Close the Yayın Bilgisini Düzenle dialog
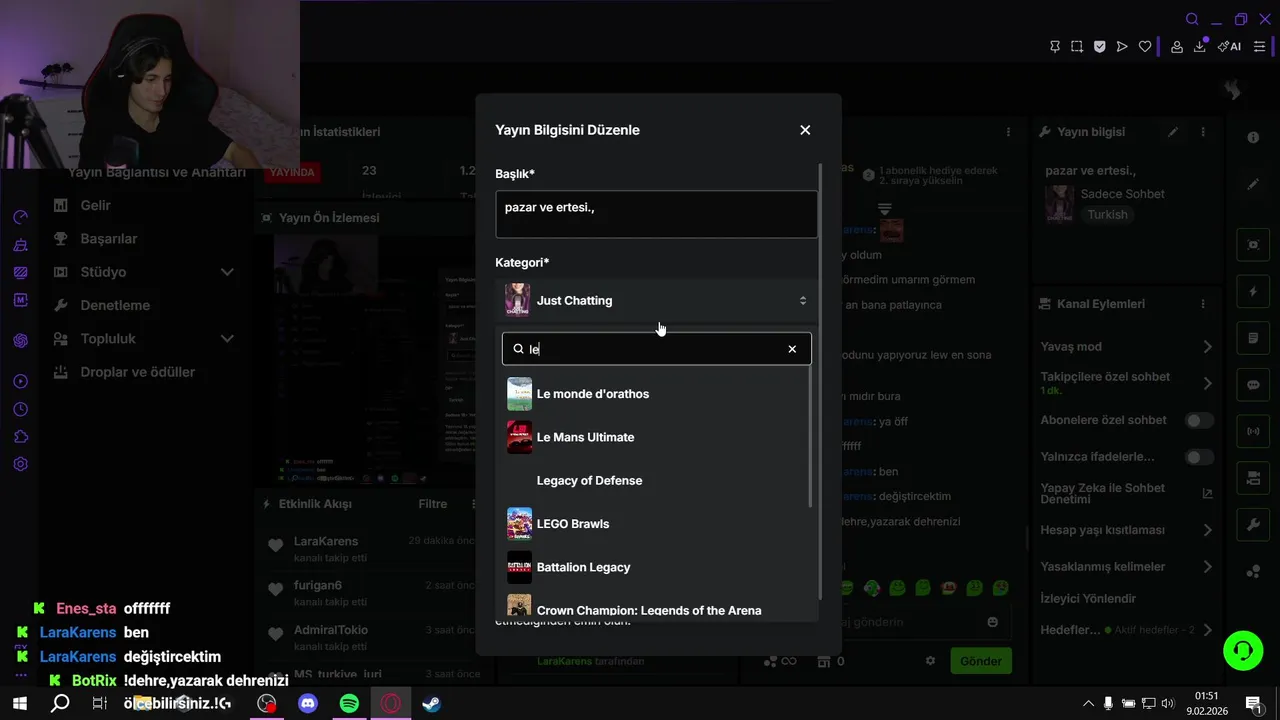The image size is (1280, 720). pos(805,130)
